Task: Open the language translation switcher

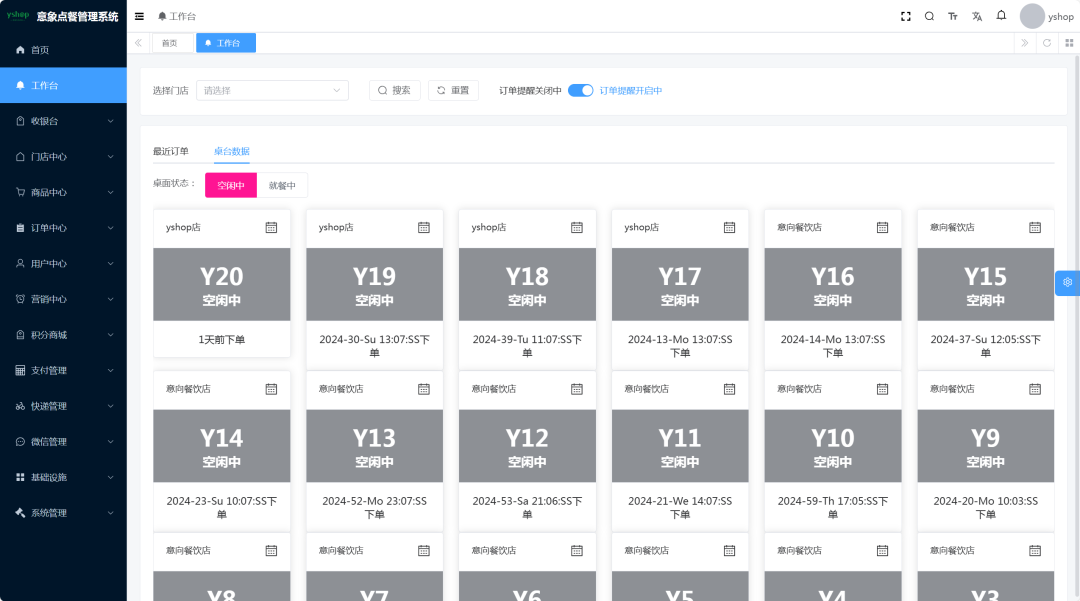Action: point(977,17)
